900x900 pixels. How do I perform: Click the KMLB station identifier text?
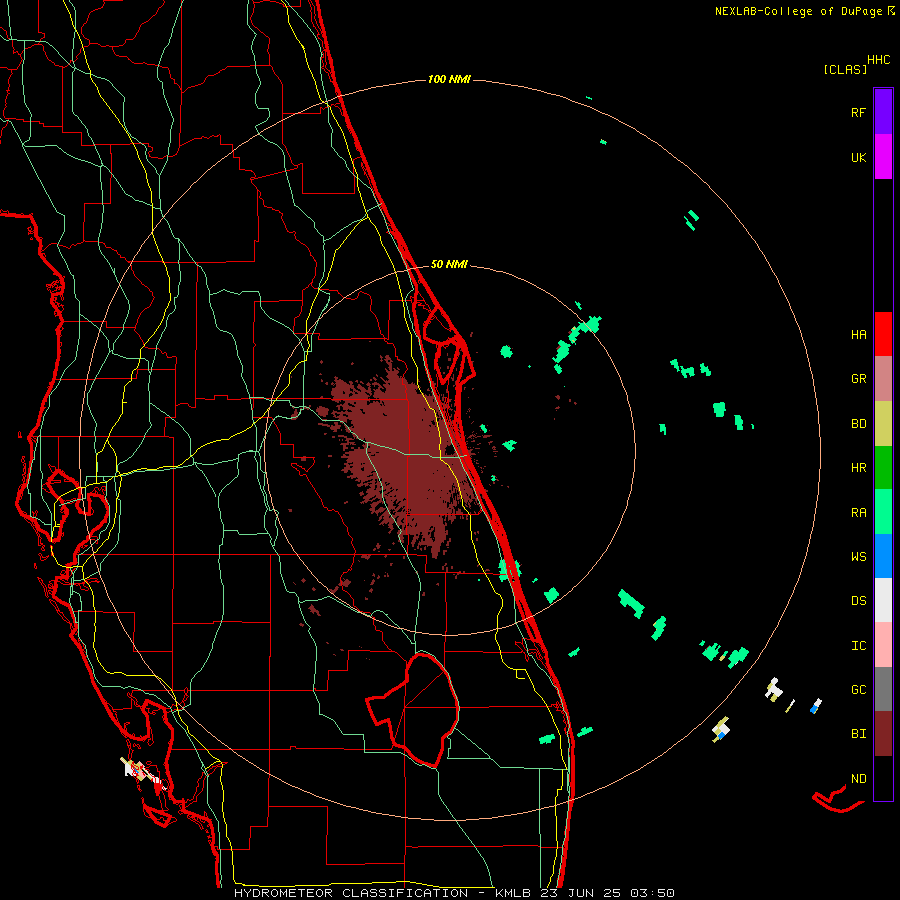pyautogui.click(x=514, y=893)
